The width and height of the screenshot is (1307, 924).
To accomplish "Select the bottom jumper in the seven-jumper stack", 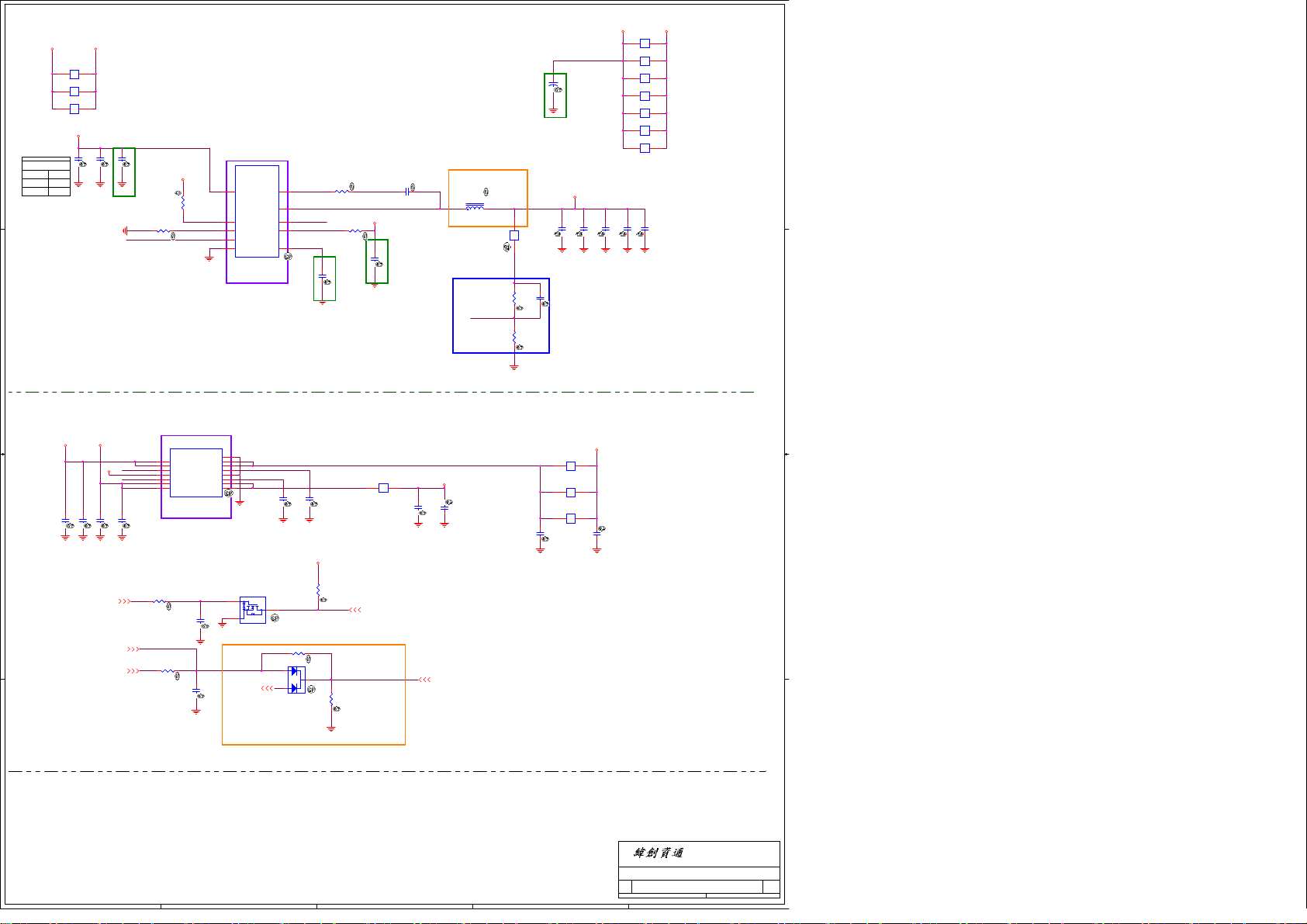I will 645,148.
